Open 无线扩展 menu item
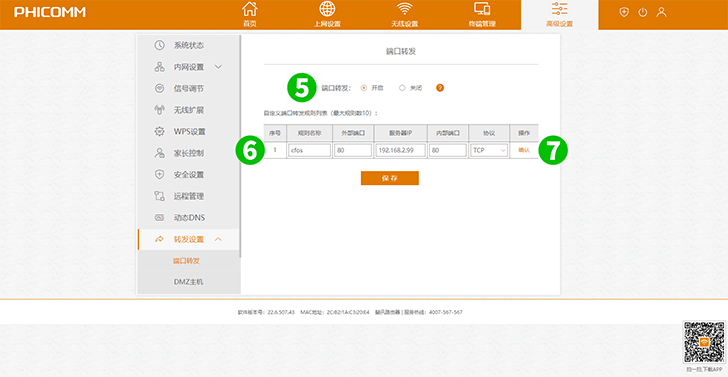 (x=188, y=110)
